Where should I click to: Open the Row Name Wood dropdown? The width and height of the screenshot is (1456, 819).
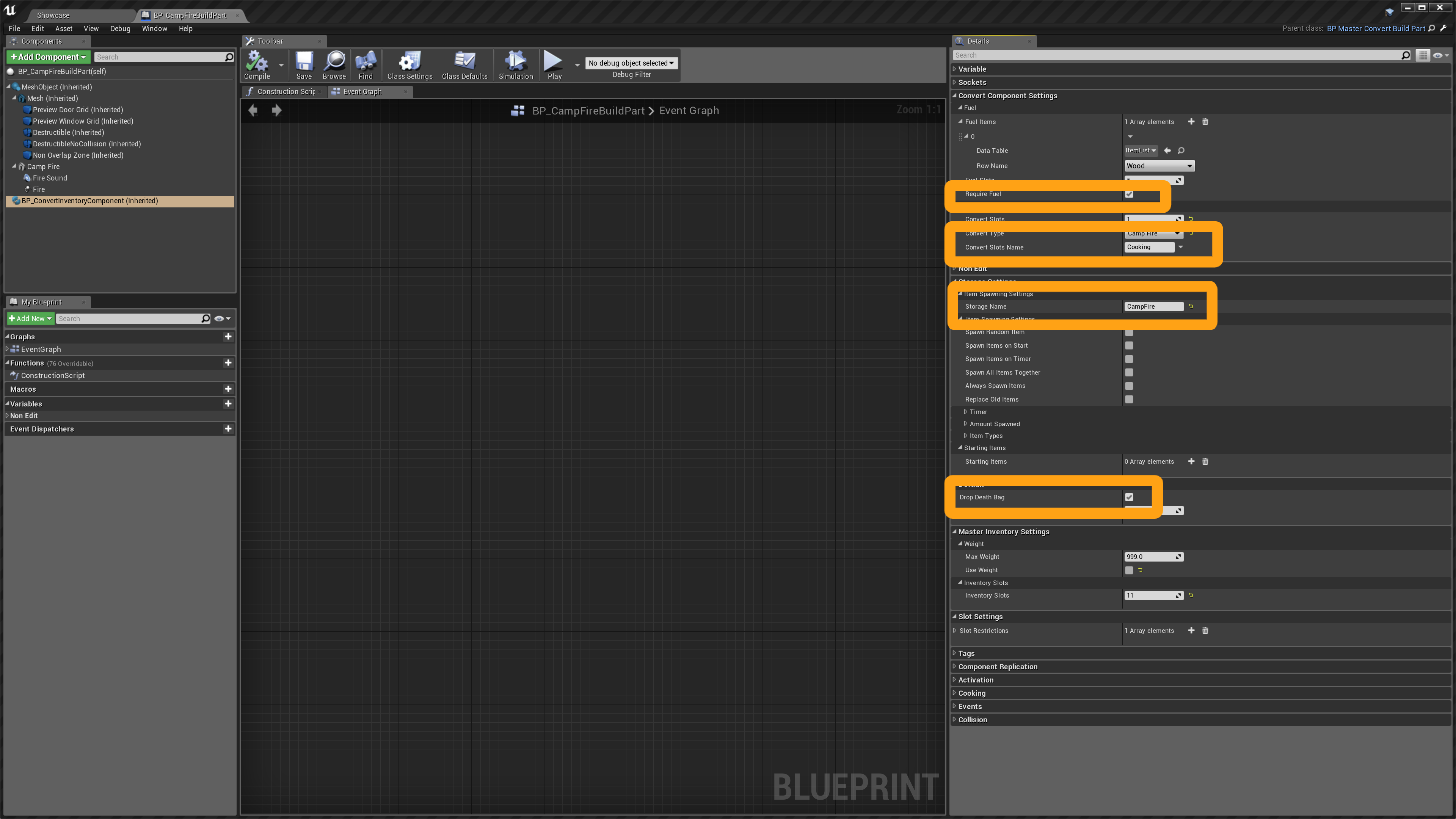[x=1159, y=166]
